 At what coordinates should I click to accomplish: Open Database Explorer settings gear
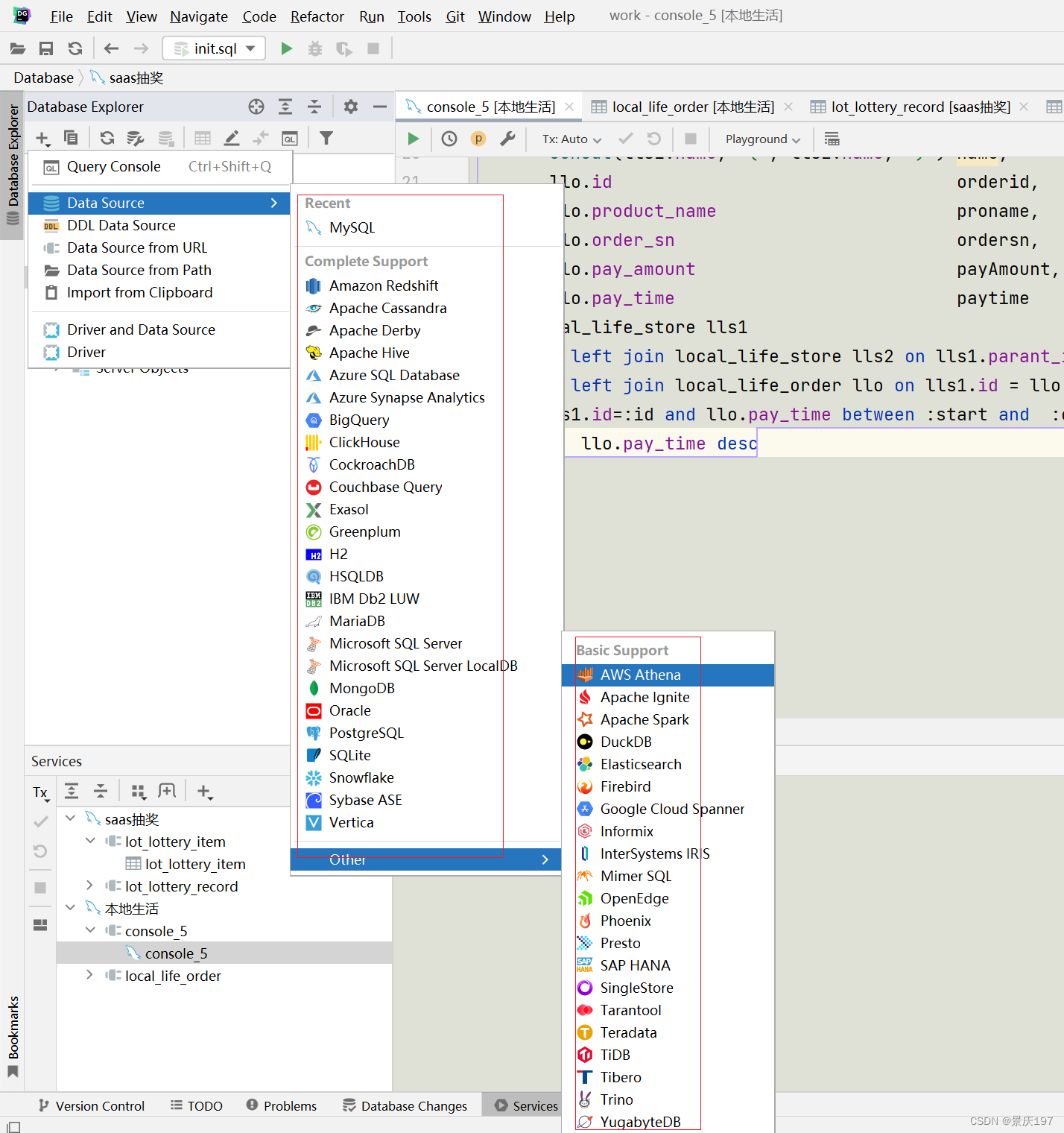coord(351,107)
